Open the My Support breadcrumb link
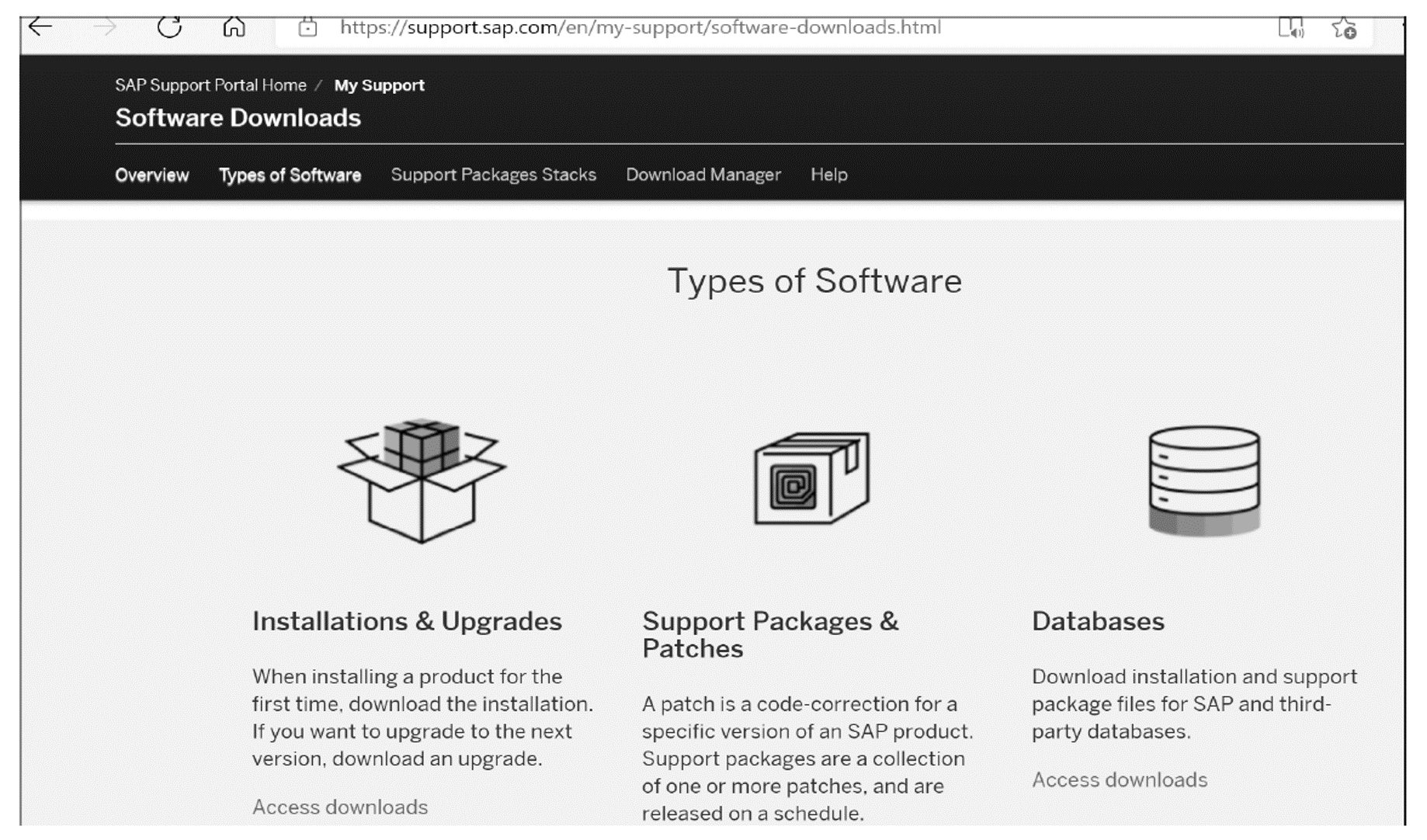Screen dimensions: 1427x840 pyautogui.click(x=378, y=85)
